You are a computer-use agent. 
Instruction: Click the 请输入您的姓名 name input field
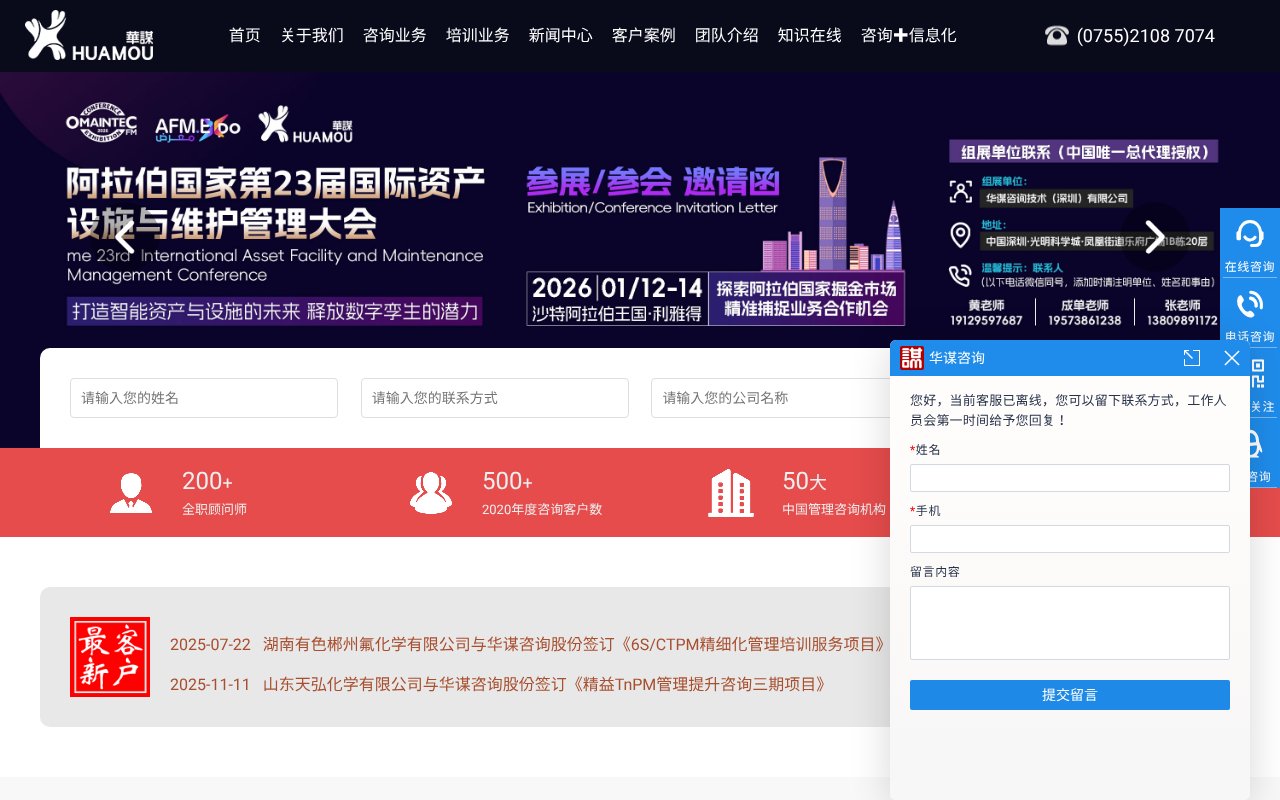pyautogui.click(x=203, y=397)
